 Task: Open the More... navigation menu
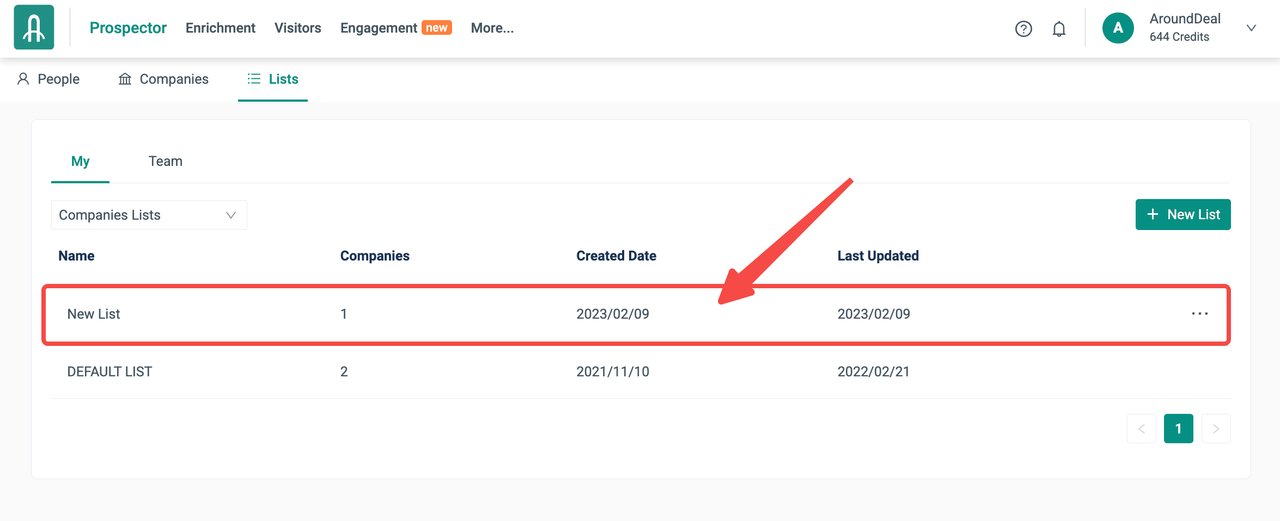[x=492, y=28]
